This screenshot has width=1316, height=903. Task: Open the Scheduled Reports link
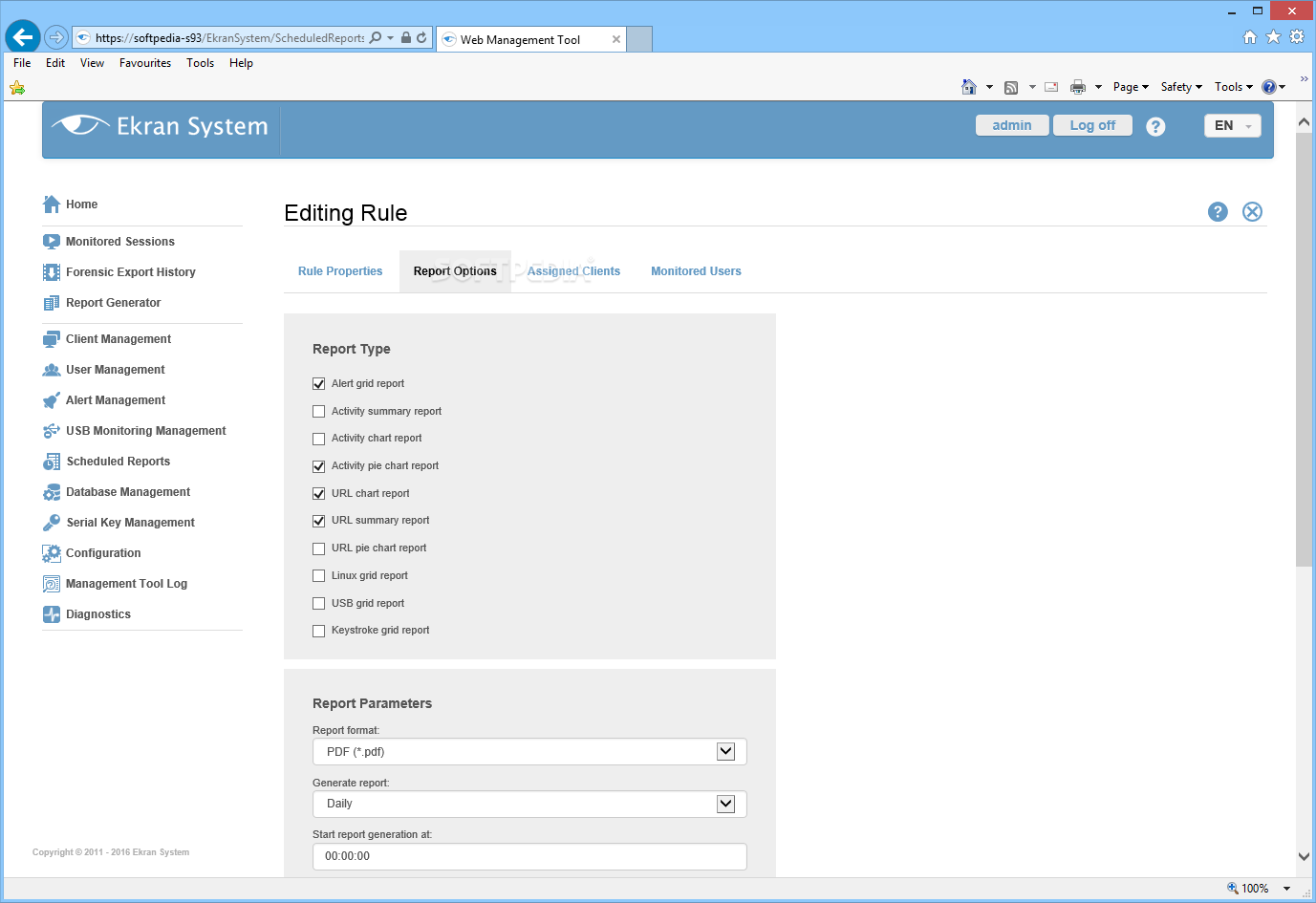point(119,462)
